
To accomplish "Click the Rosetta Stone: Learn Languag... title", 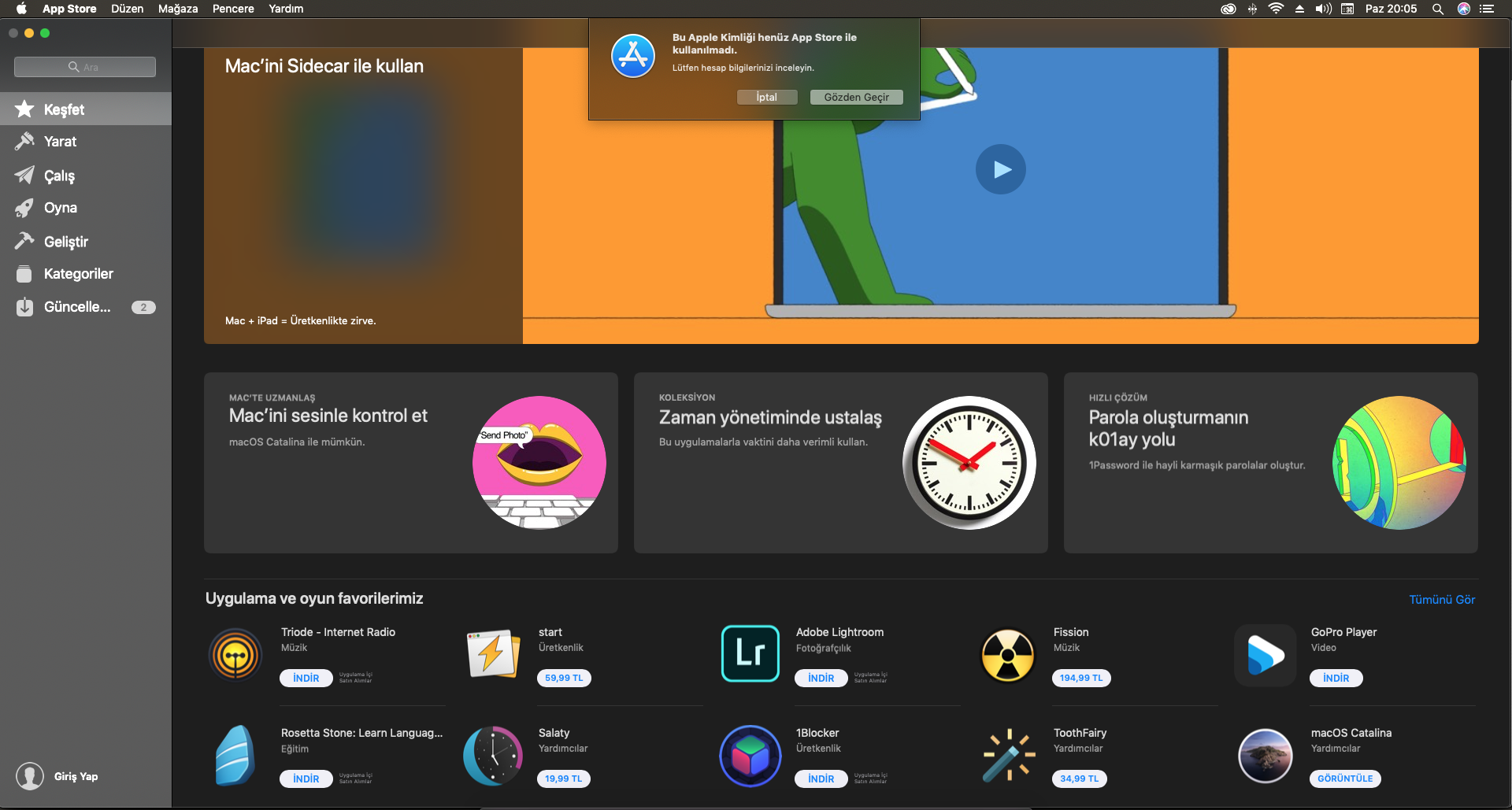I will point(362,733).
